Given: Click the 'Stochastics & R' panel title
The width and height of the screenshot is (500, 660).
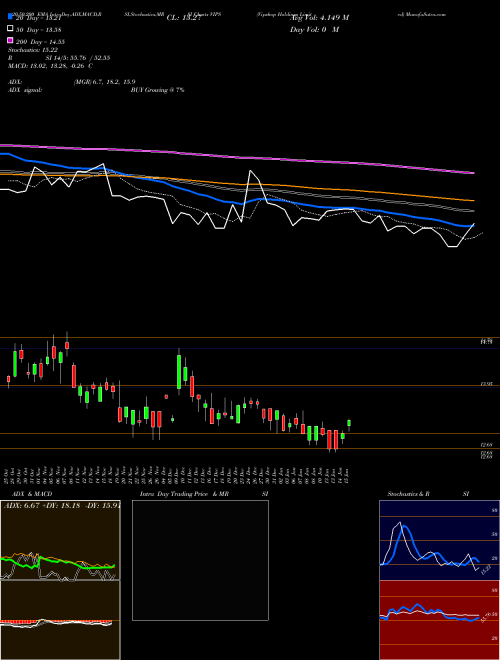Looking at the screenshot, I should [408, 494].
